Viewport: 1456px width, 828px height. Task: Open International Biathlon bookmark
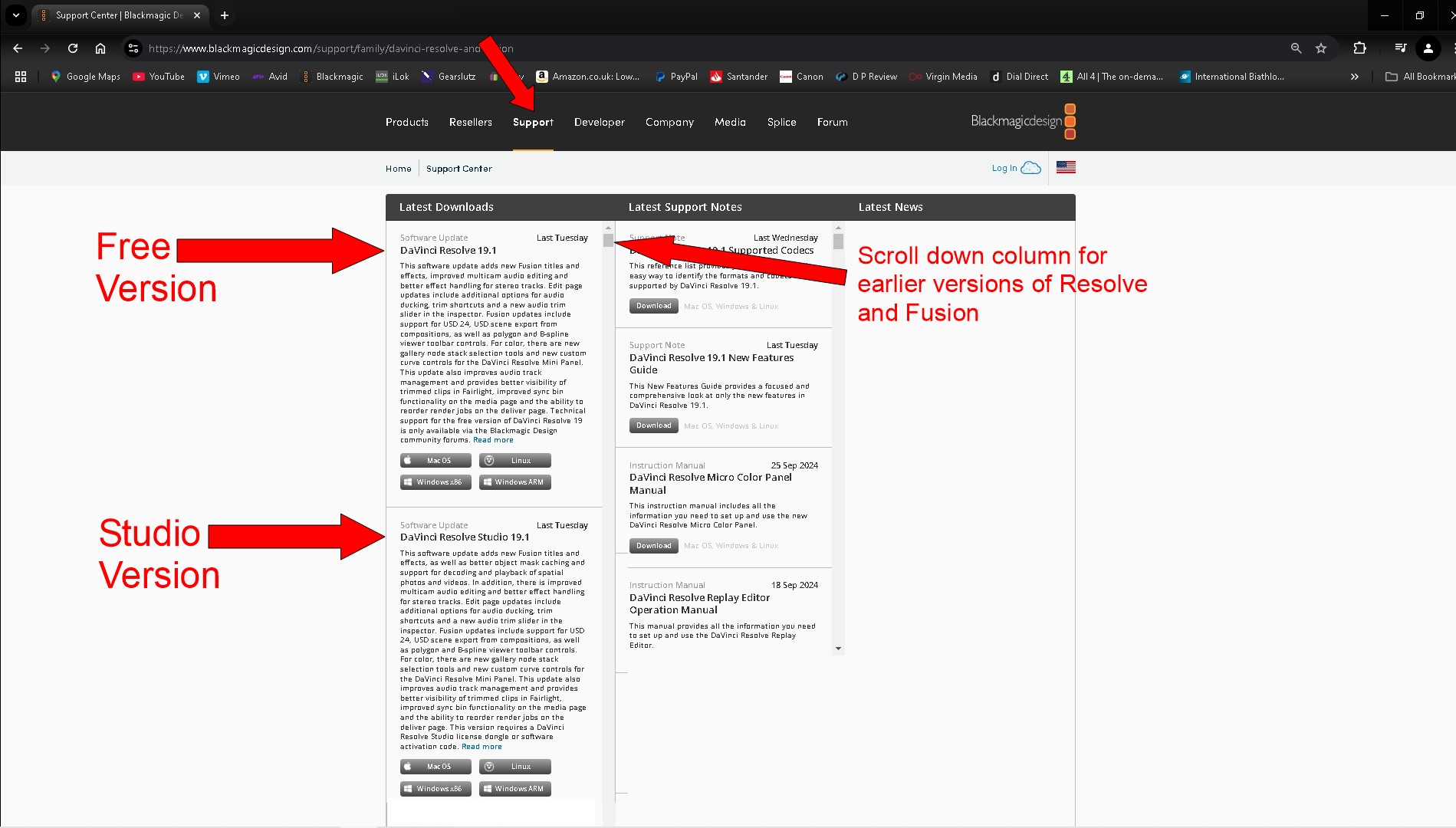1232,77
